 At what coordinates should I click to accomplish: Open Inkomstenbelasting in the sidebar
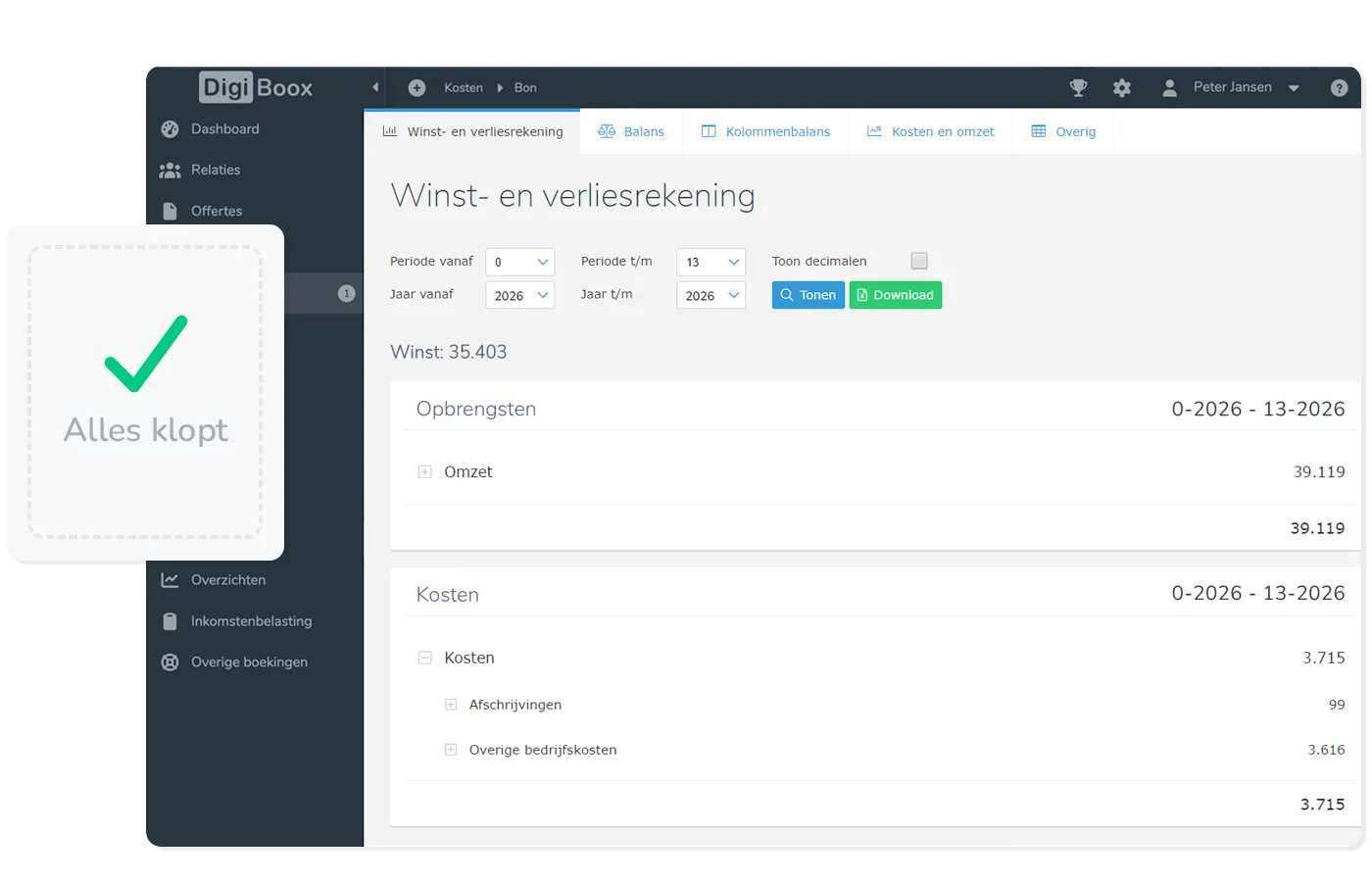pos(251,621)
